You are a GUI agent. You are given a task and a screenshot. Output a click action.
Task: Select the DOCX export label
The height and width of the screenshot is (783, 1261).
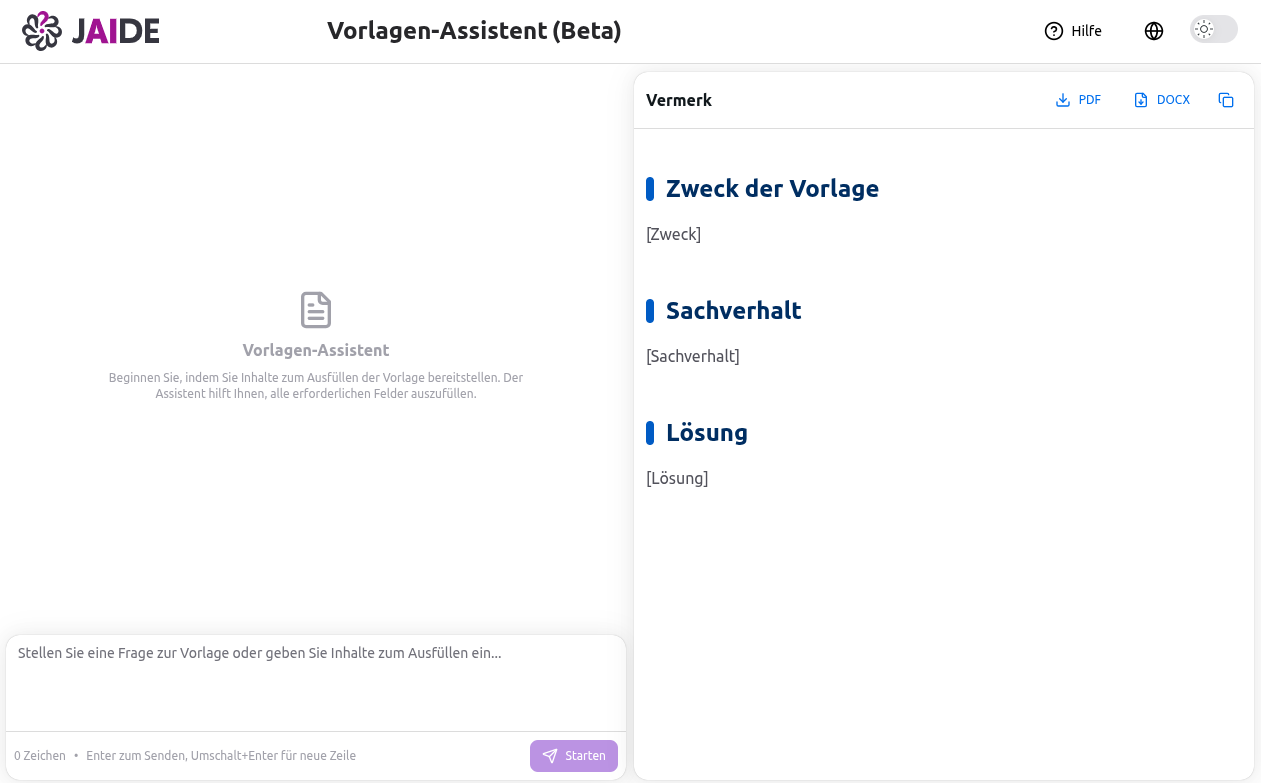[x=1172, y=99]
